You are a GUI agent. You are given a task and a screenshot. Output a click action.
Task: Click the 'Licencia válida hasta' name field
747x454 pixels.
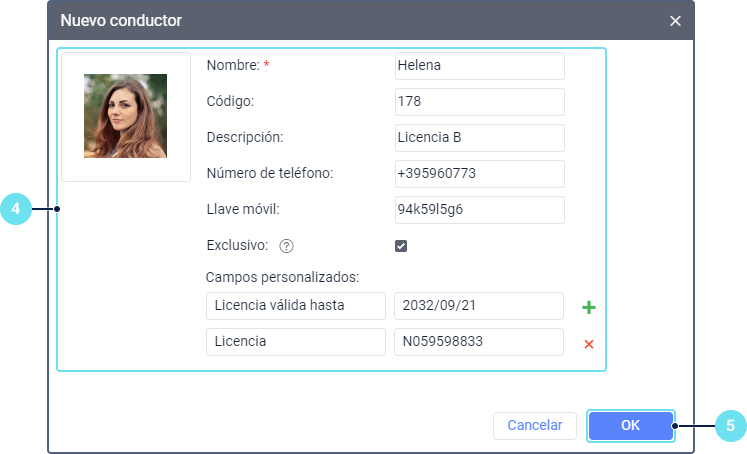click(296, 306)
